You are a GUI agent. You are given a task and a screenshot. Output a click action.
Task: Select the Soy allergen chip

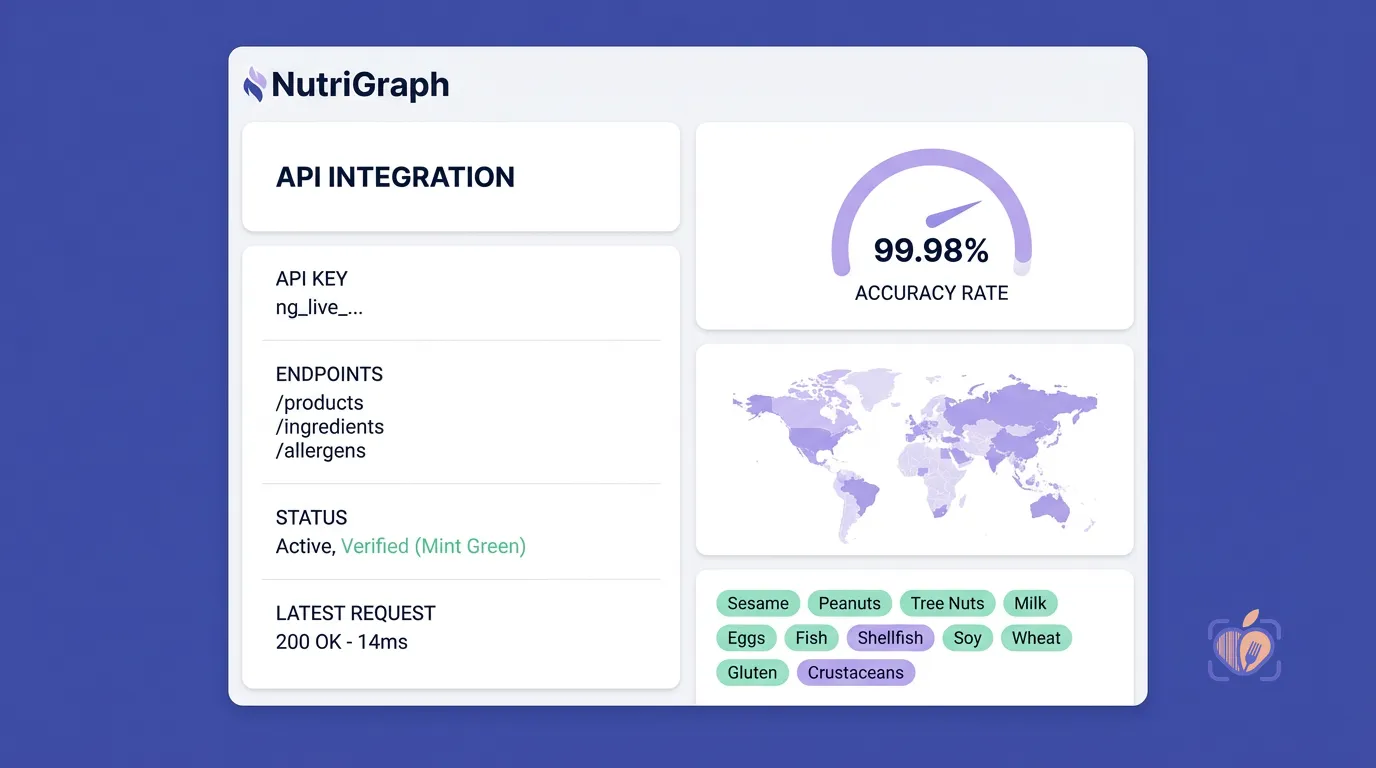tap(967, 638)
